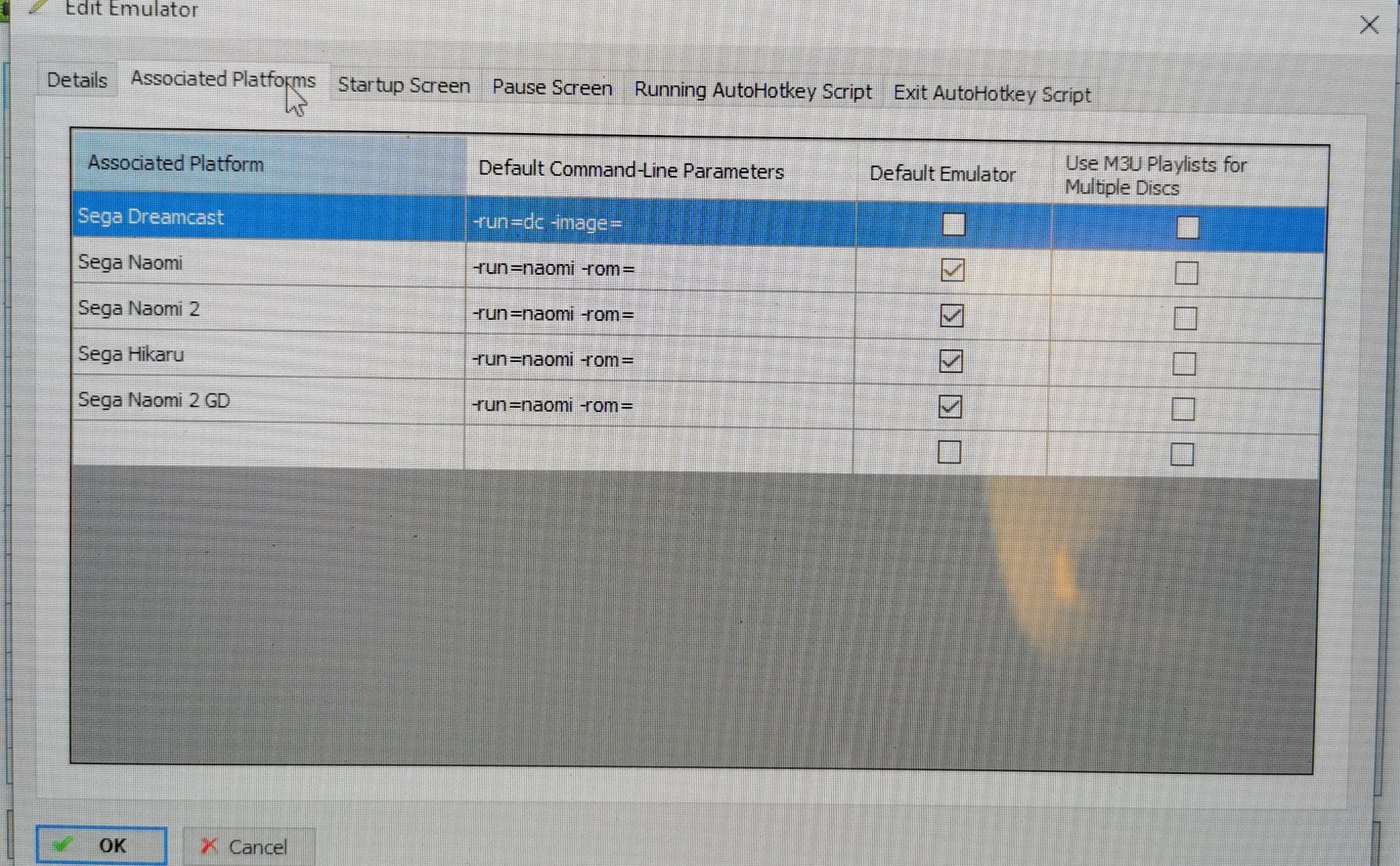Select the Sega Dreamcast platform cell

269,218
